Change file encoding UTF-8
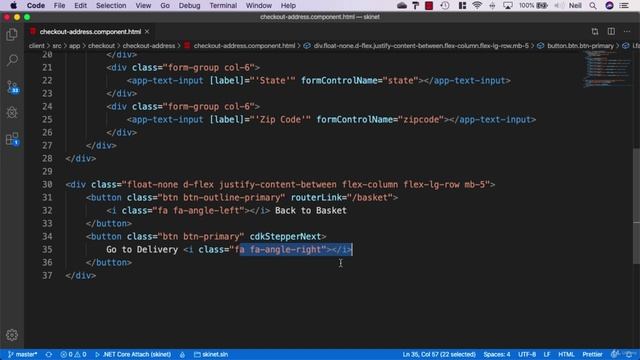The image size is (640, 360). (527, 354)
